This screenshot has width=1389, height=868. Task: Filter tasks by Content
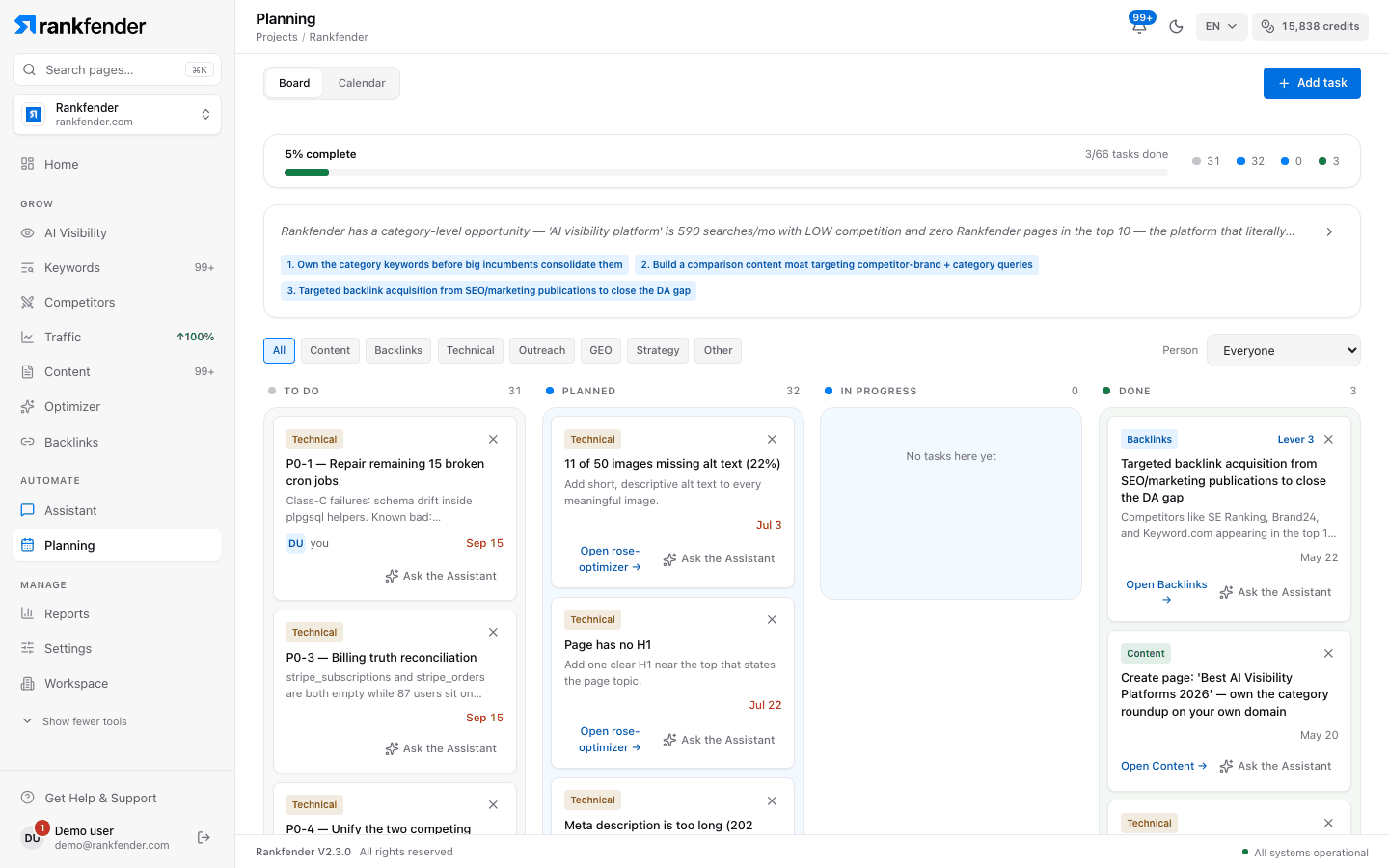(330, 350)
